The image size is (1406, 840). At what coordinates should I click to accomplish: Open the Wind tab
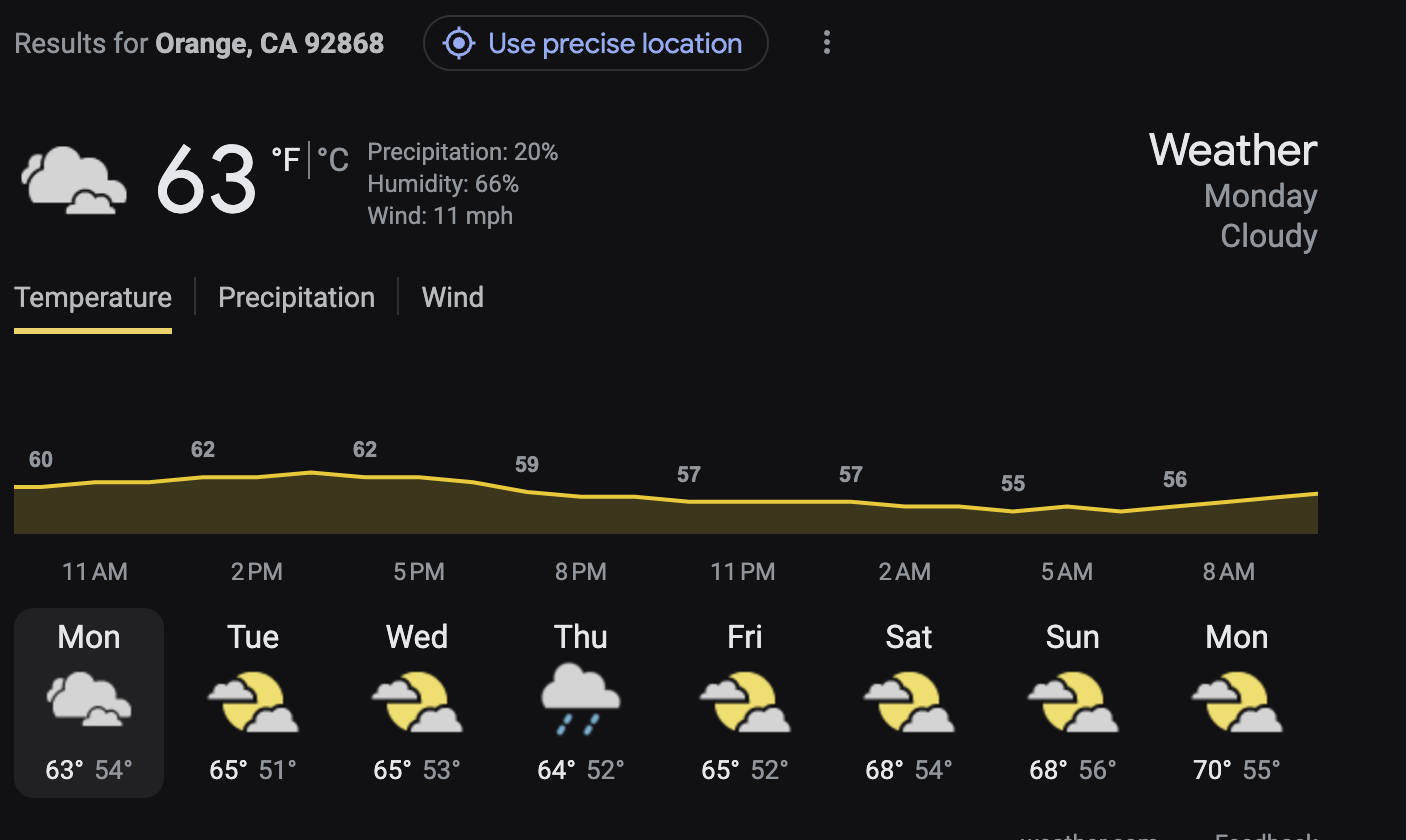[452, 298]
